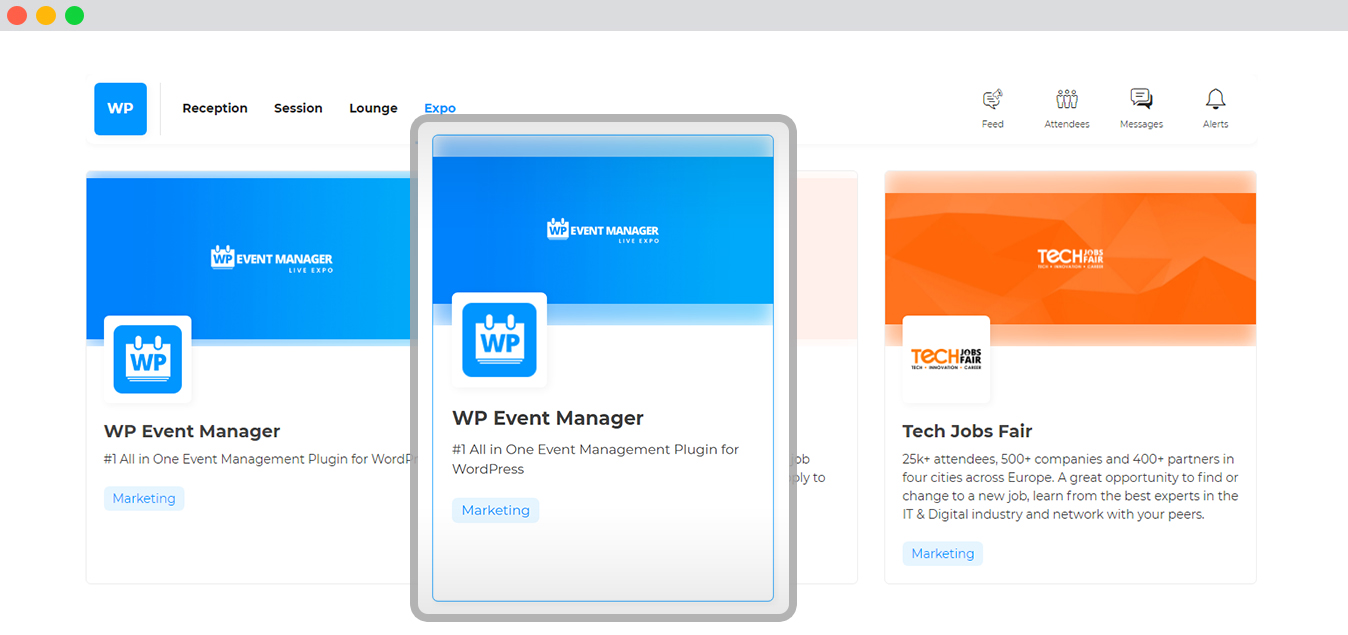This screenshot has height=635, width=1348.
Task: Switch to the Session tab
Action: click(298, 108)
